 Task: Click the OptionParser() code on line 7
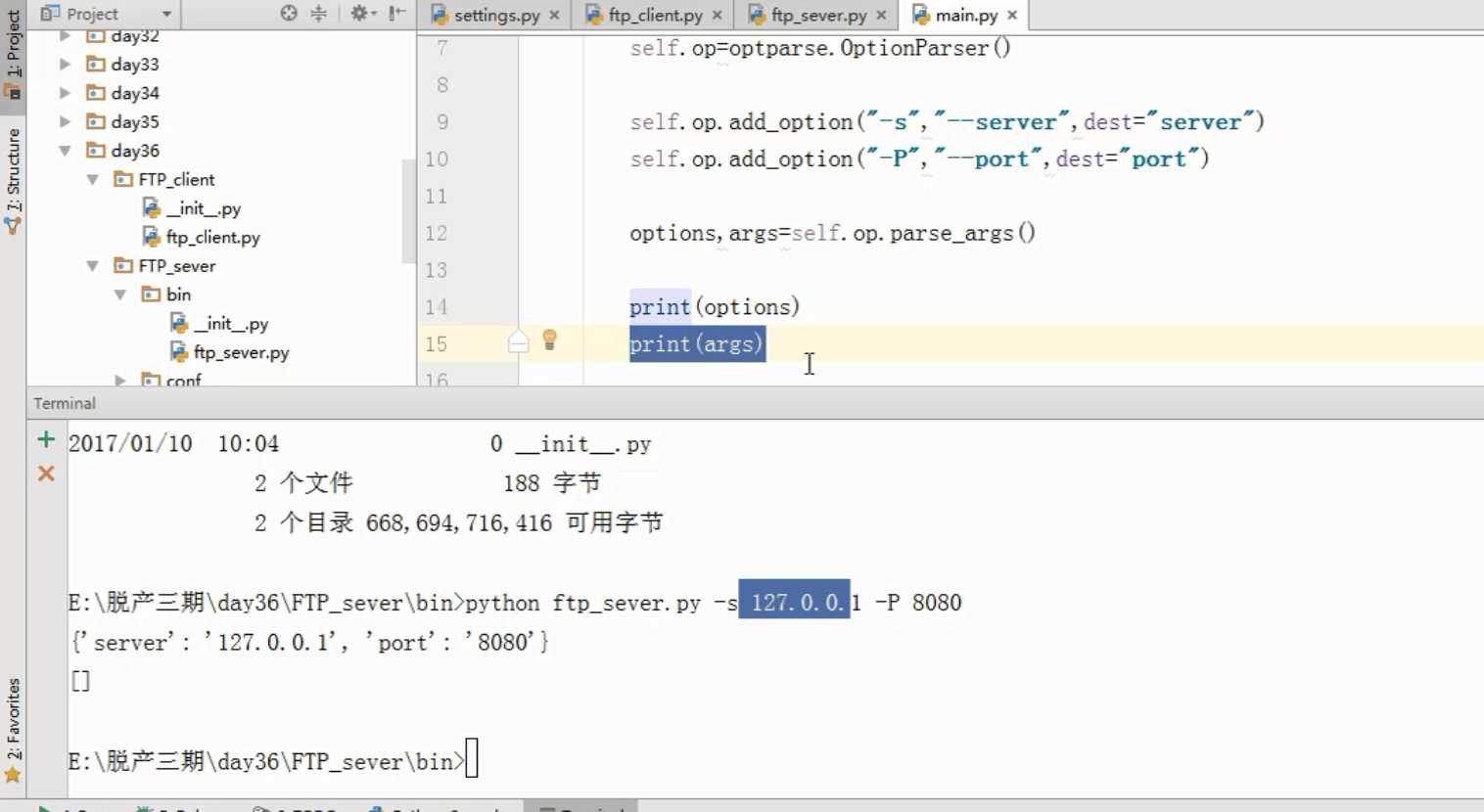[925, 48]
